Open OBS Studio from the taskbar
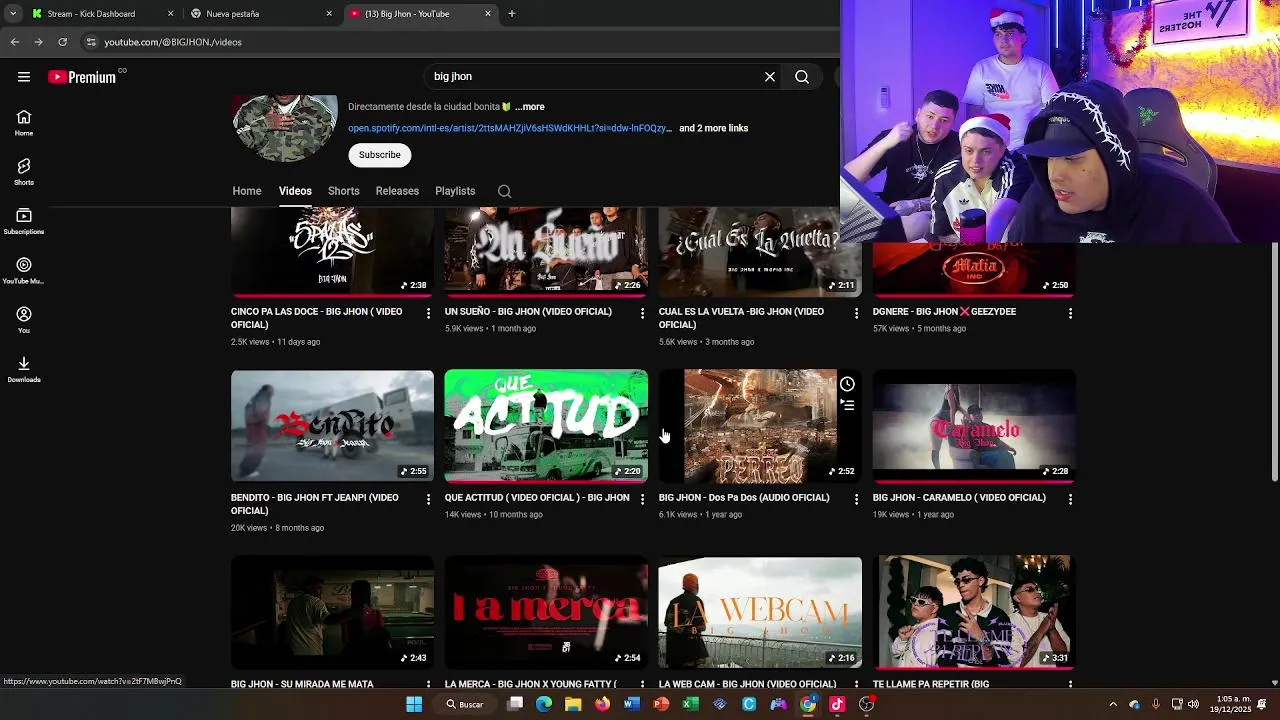The image size is (1280, 720). 867,704
